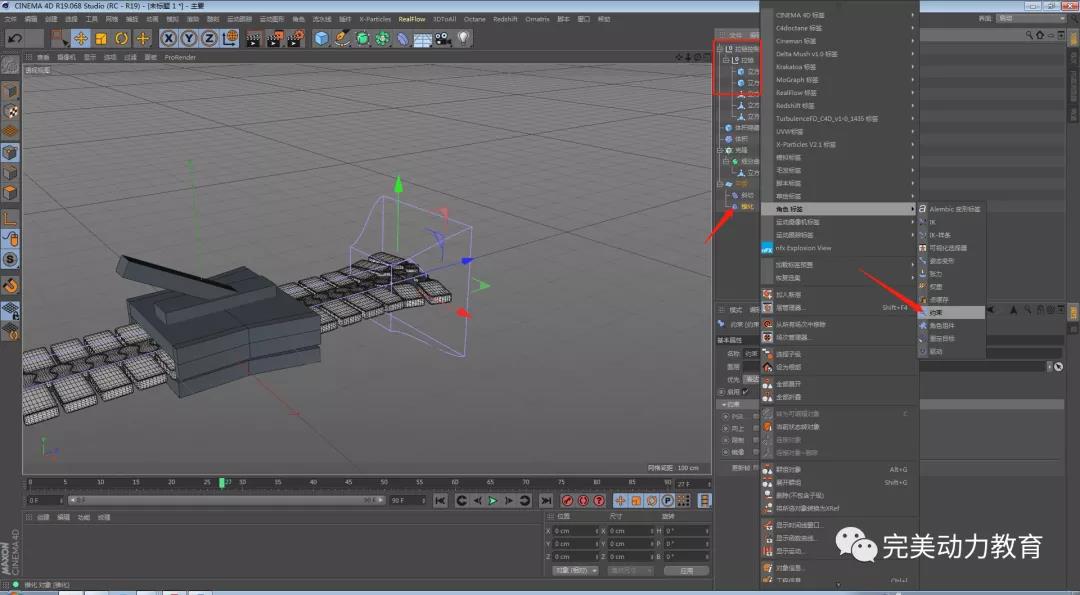
Task: Click the red record keyframe button
Action: 566,500
